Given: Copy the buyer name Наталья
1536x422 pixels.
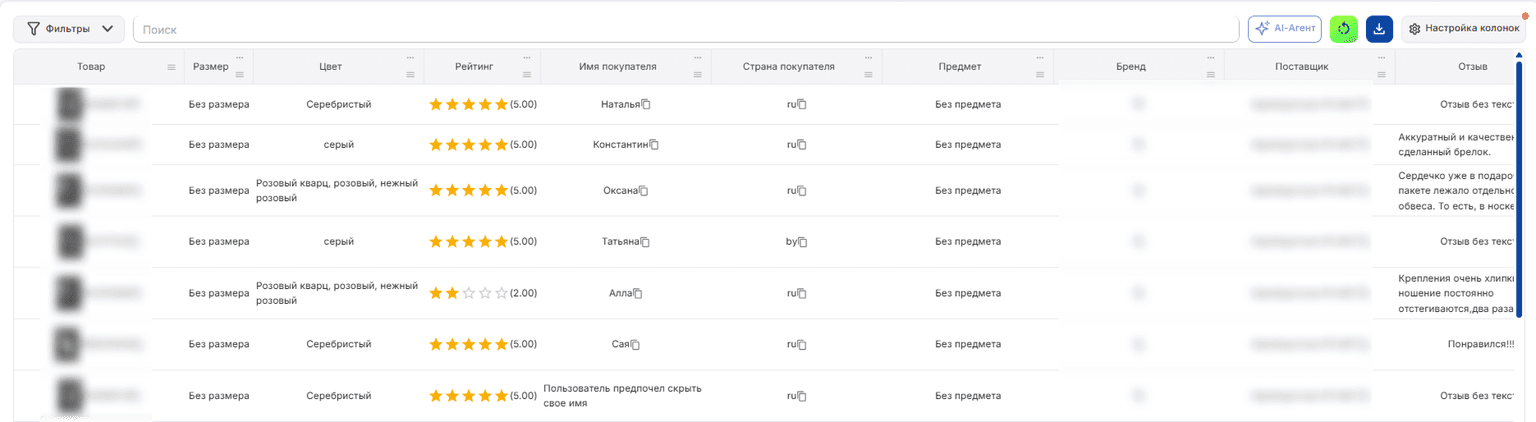Looking at the screenshot, I should [646, 104].
